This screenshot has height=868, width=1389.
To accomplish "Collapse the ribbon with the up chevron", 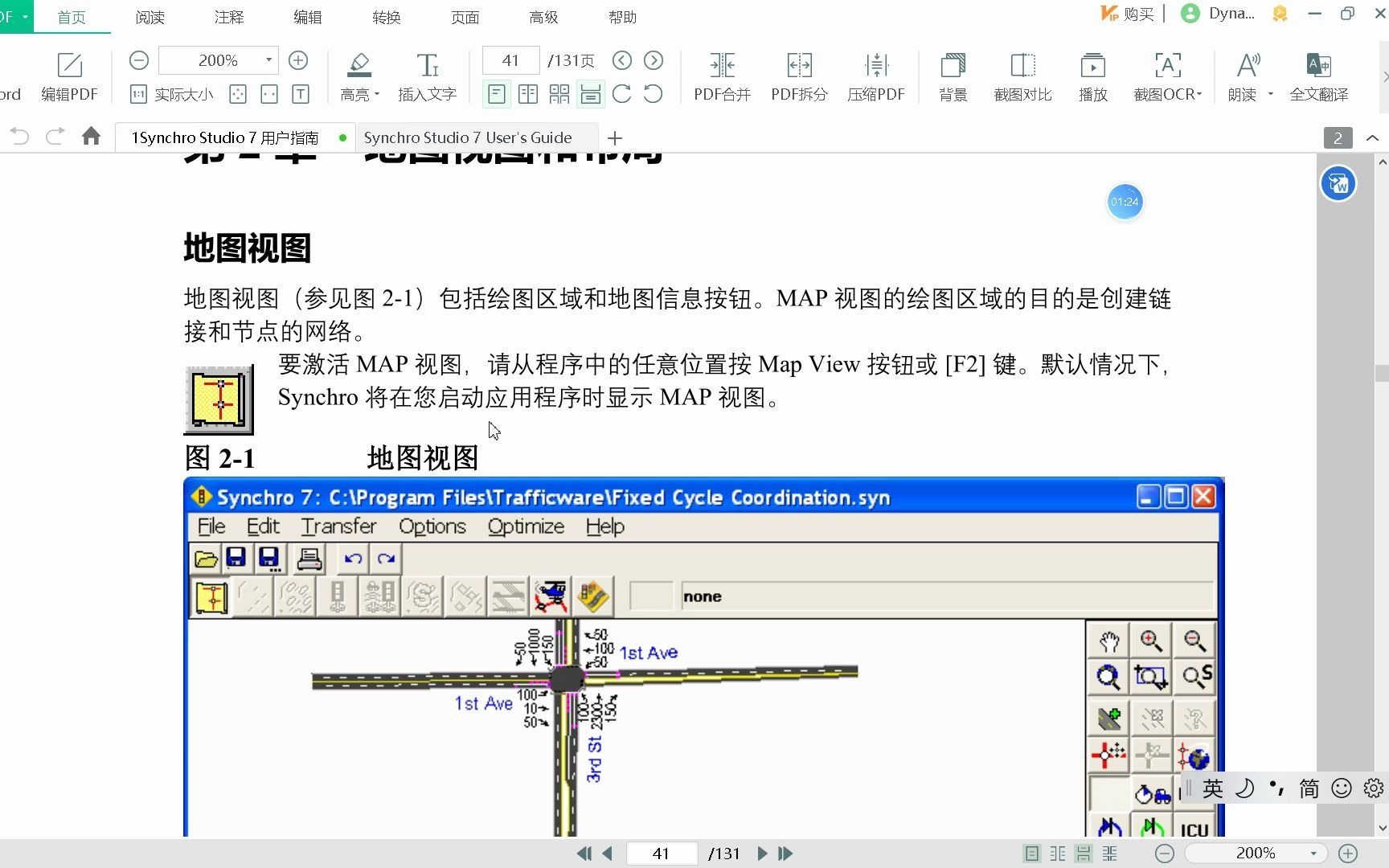I will (1373, 138).
